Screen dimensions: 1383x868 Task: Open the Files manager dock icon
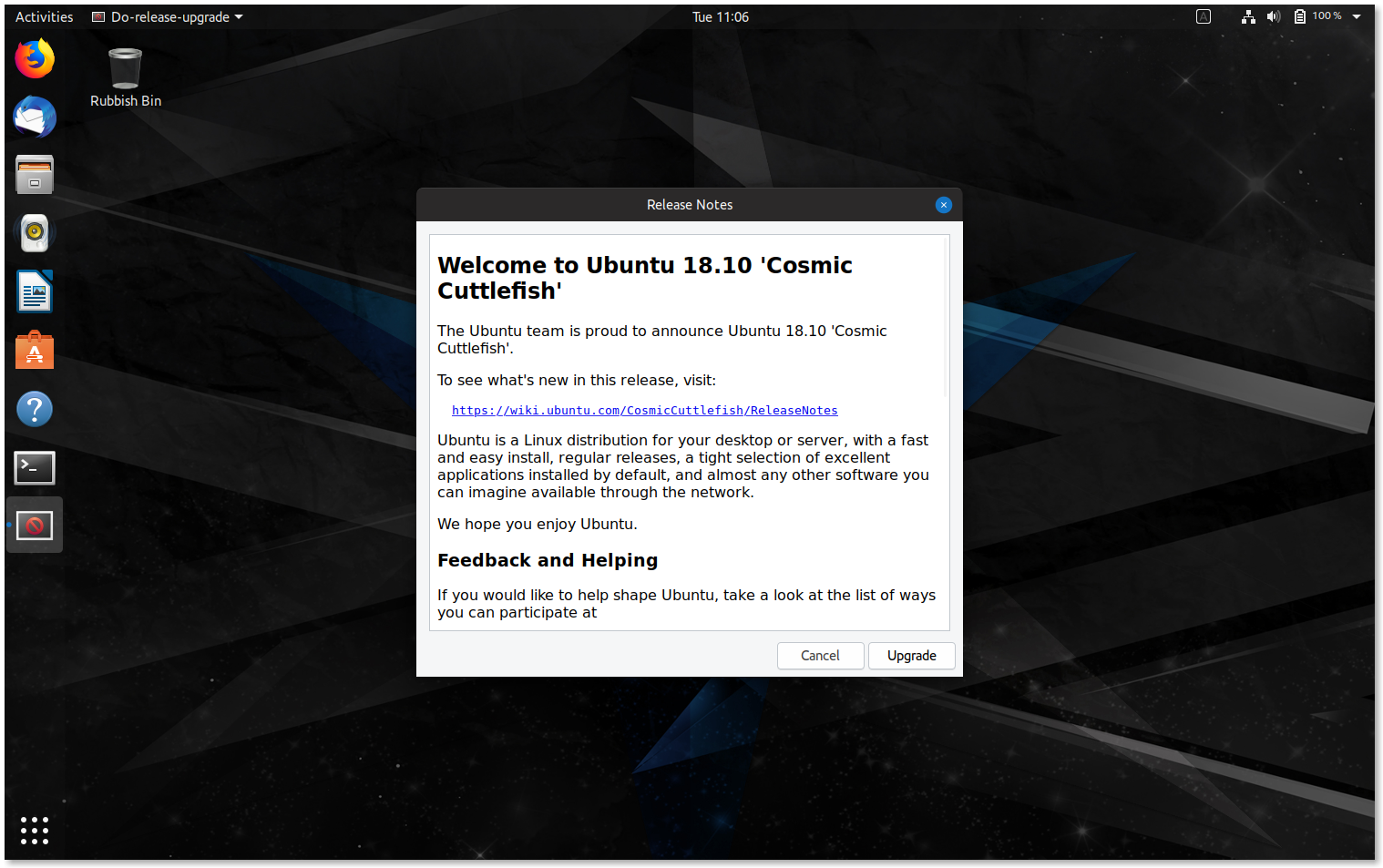pos(35,175)
